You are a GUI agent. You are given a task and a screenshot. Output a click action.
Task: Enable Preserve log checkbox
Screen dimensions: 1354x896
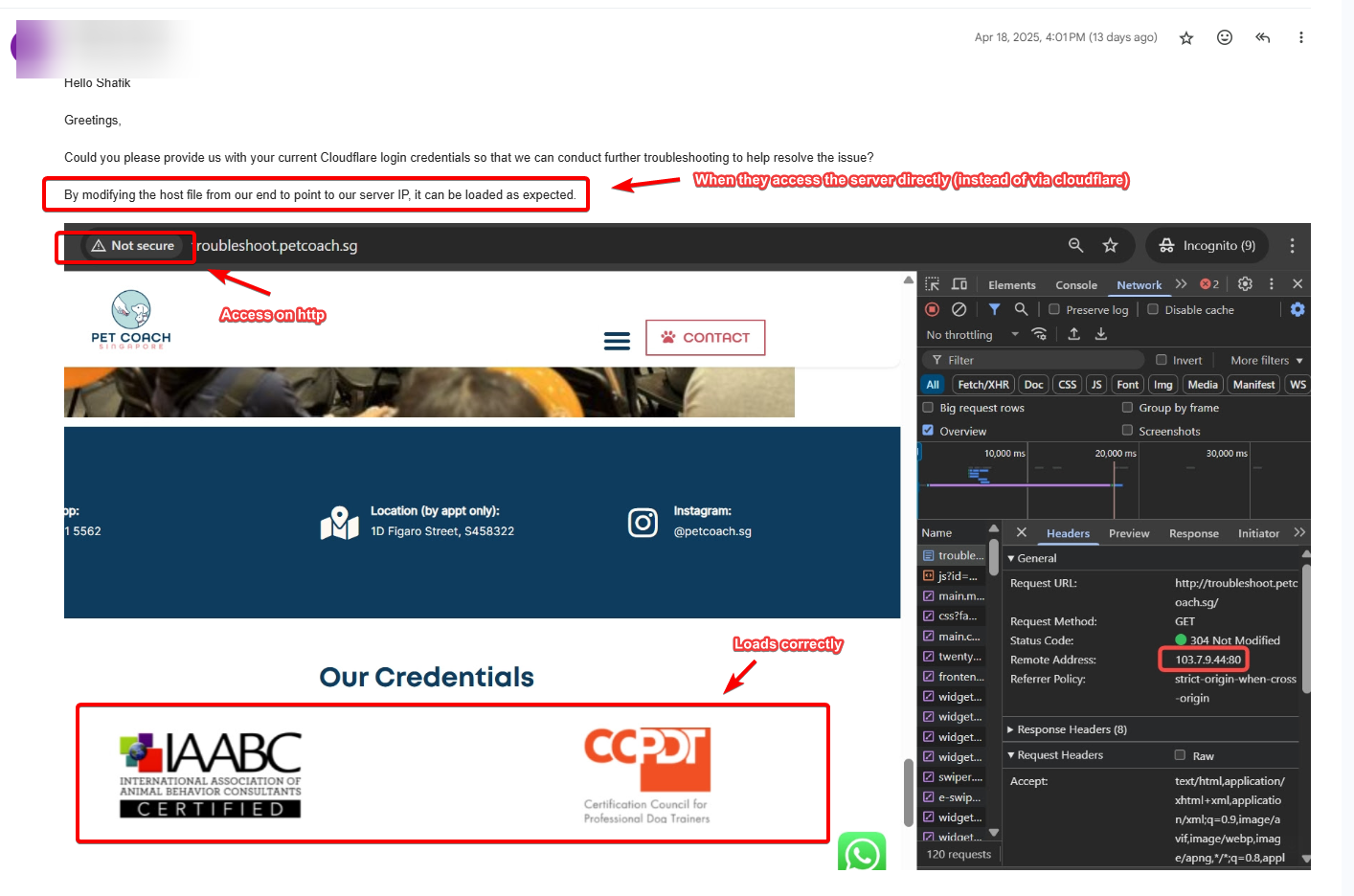(x=1054, y=309)
